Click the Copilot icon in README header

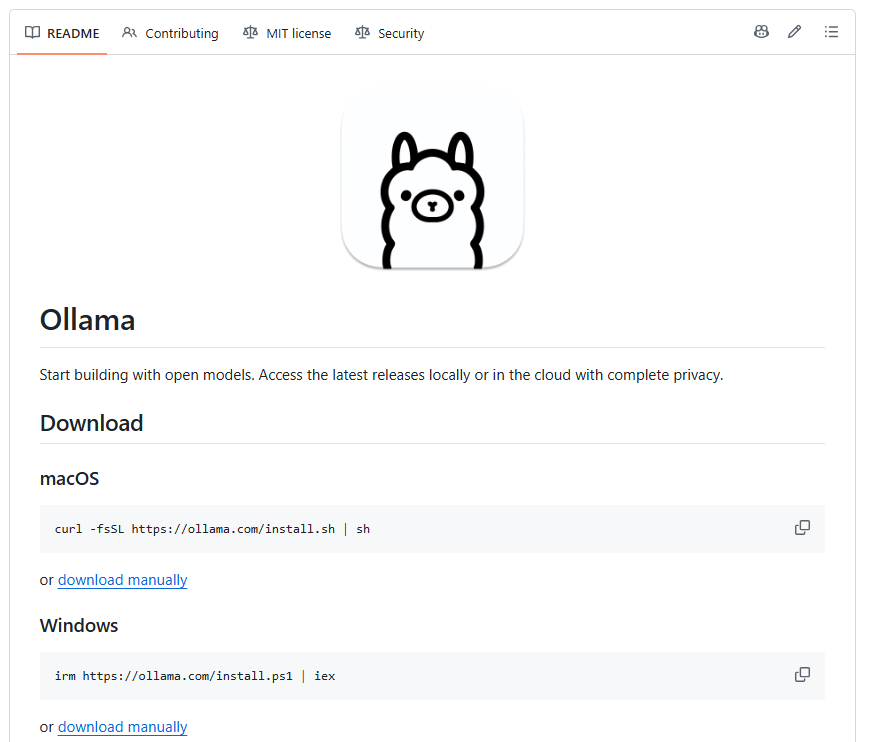coord(761,32)
